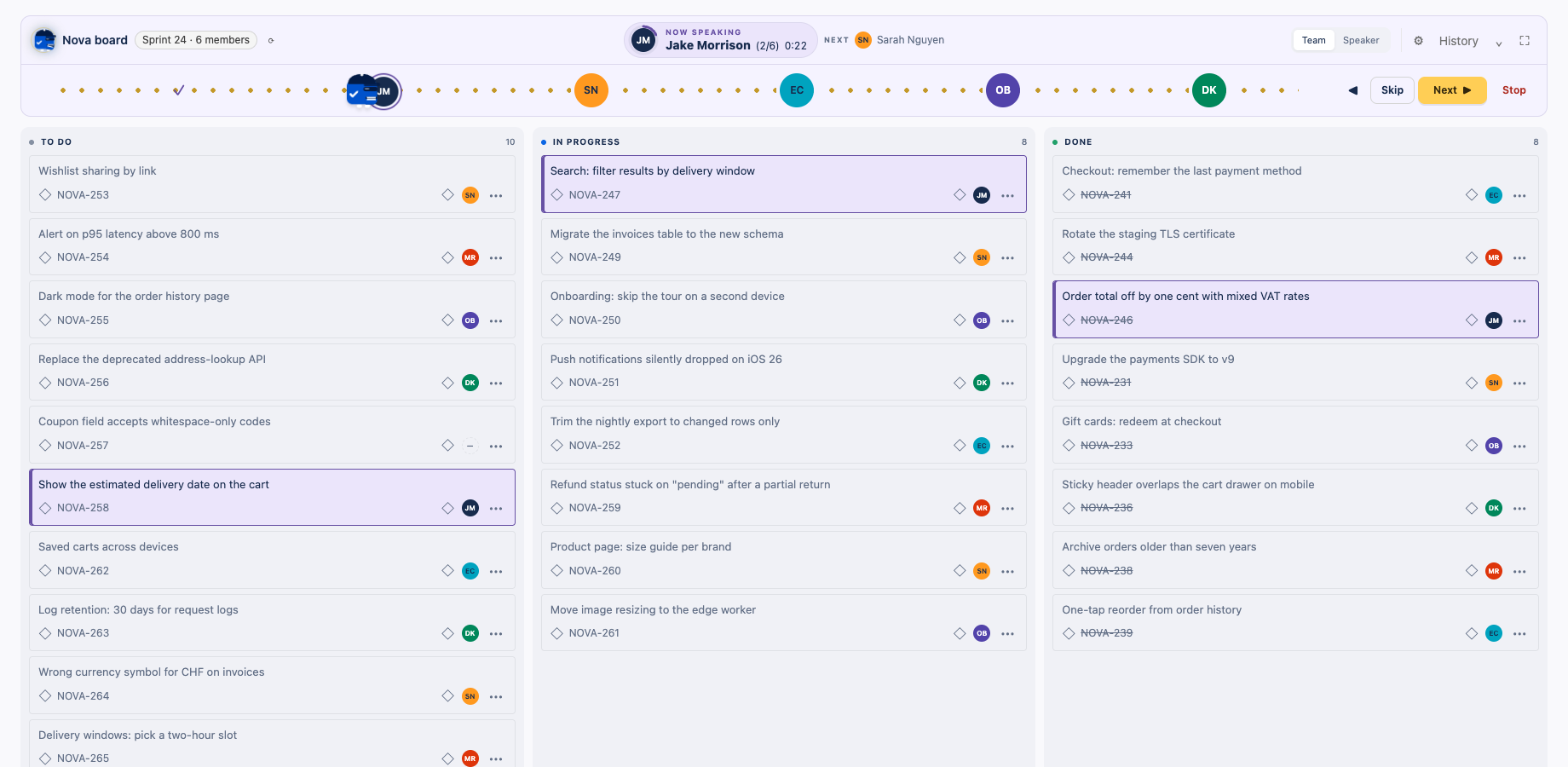The image size is (1568, 767).
Task: Go back to the previous speaker arrow
Action: click(1353, 90)
